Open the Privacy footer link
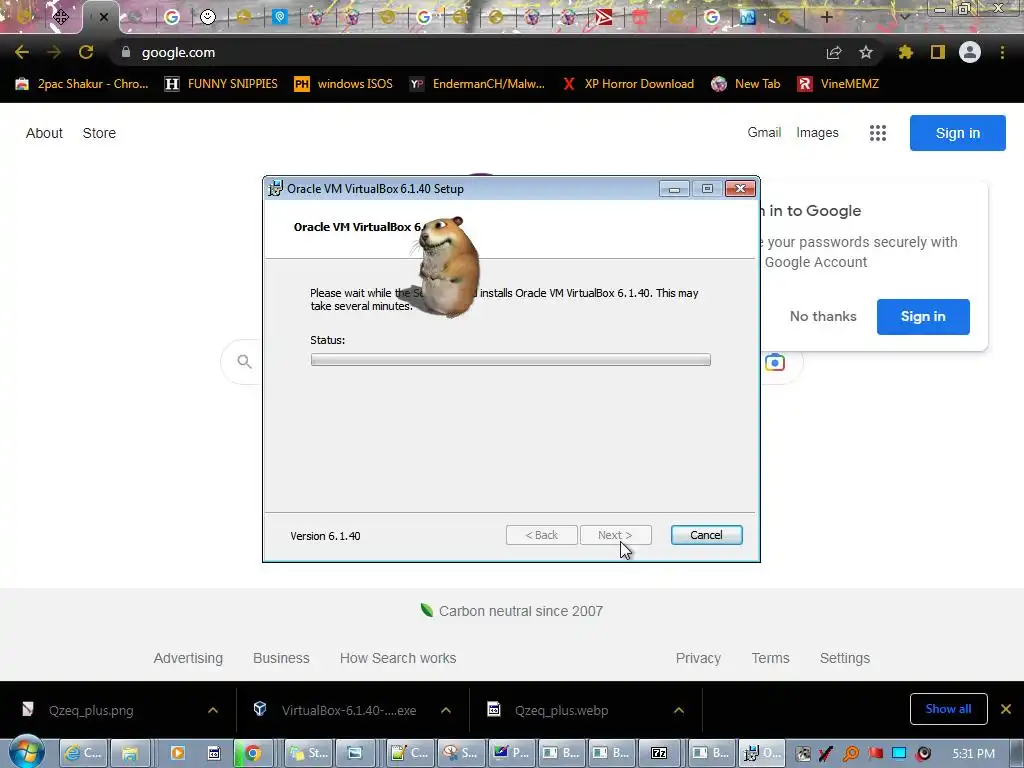This screenshot has width=1024, height=768. 698,658
